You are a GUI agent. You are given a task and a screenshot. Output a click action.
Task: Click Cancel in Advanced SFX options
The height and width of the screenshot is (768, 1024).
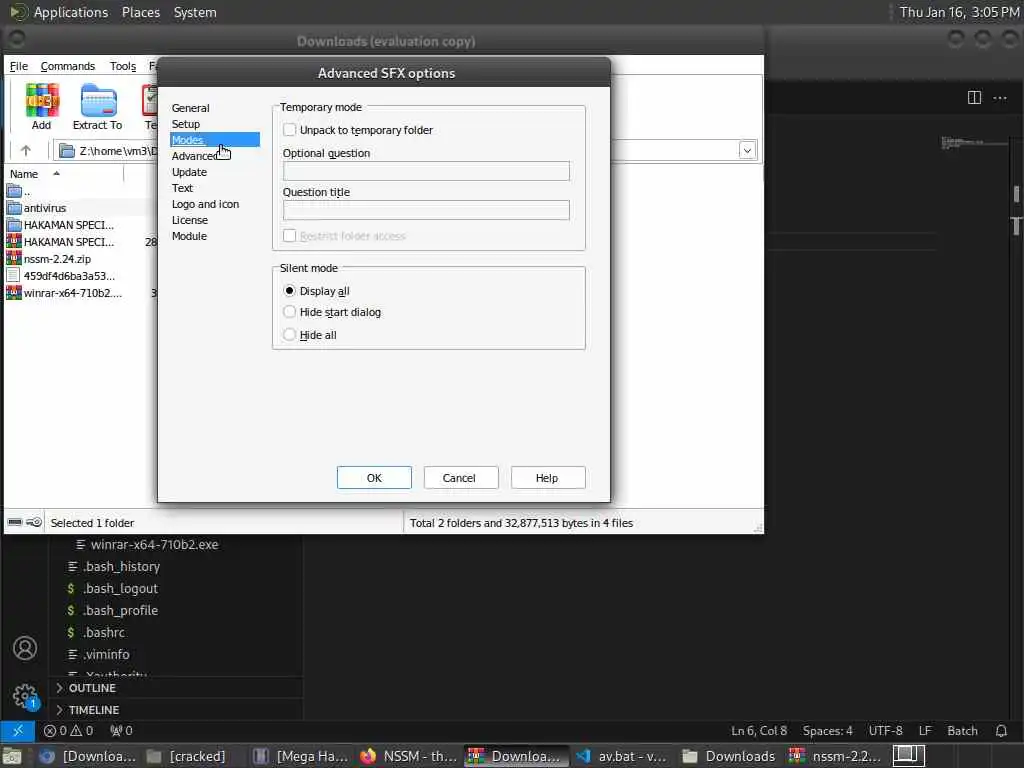460,477
